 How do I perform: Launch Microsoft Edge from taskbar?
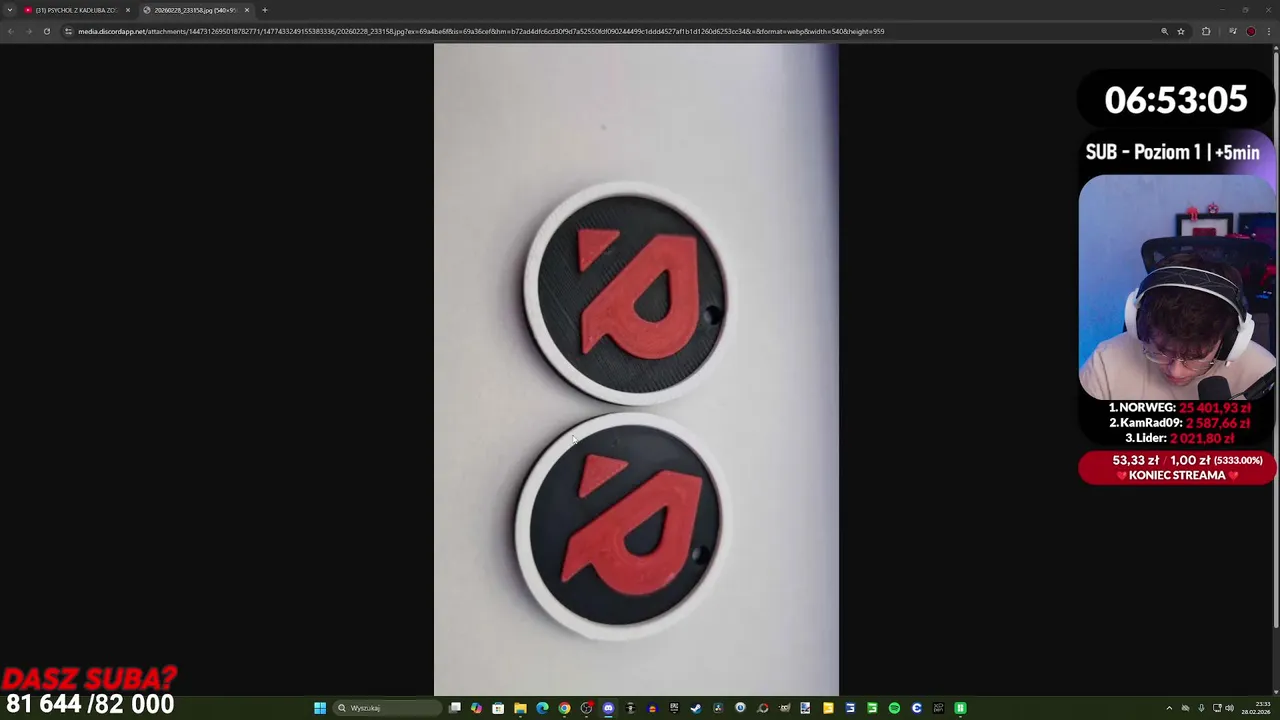click(542, 708)
